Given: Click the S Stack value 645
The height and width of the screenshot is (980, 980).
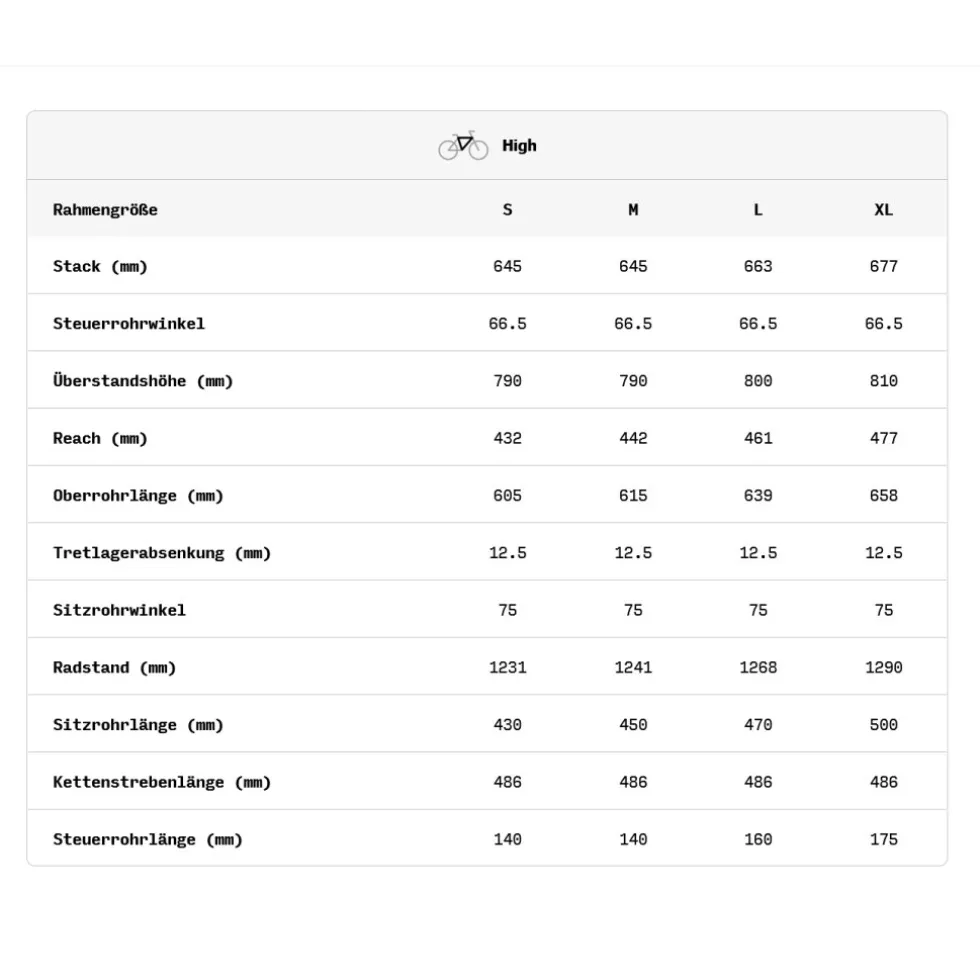Looking at the screenshot, I should (508, 267).
